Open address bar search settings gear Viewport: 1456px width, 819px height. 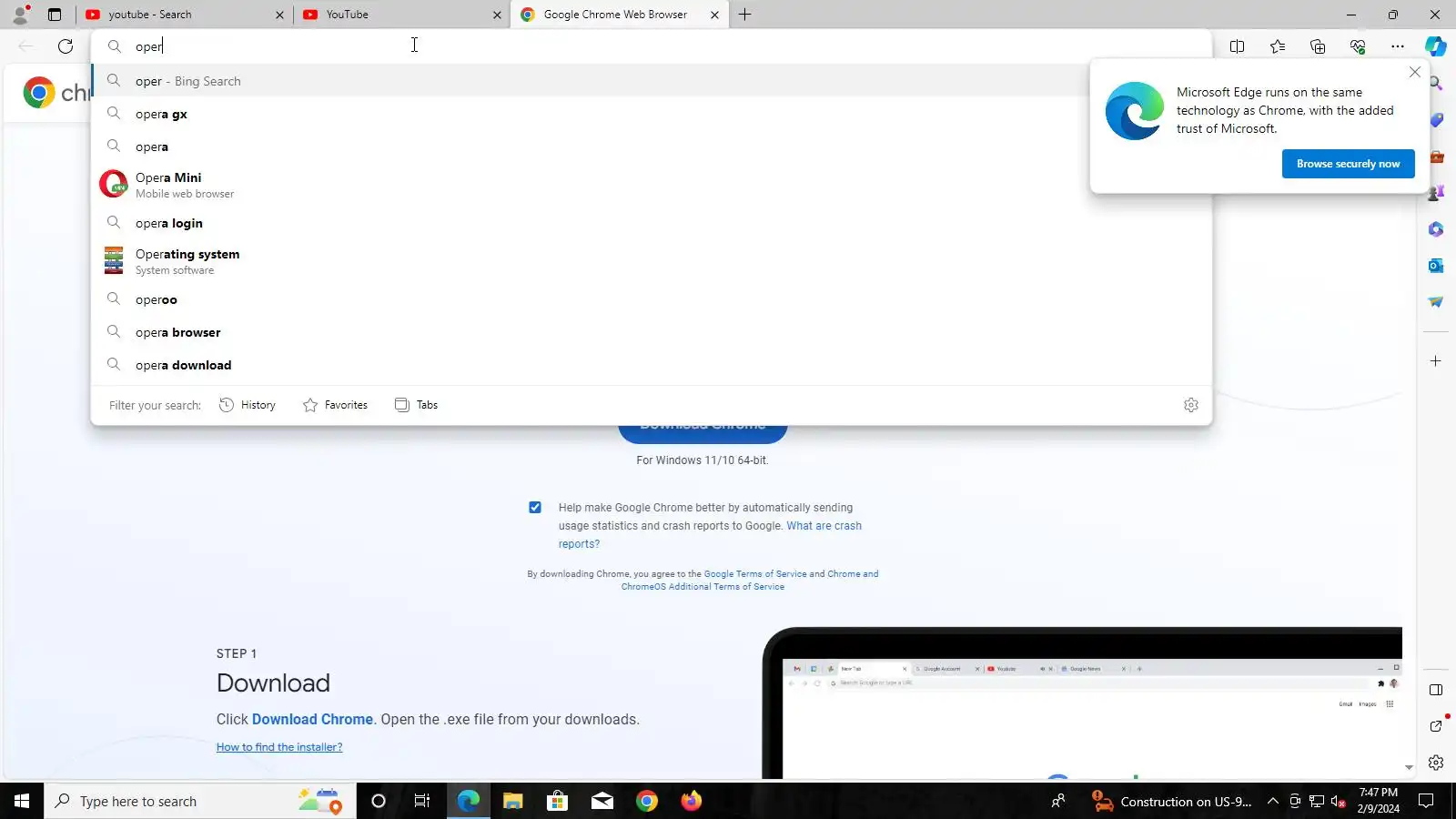[x=1191, y=405]
